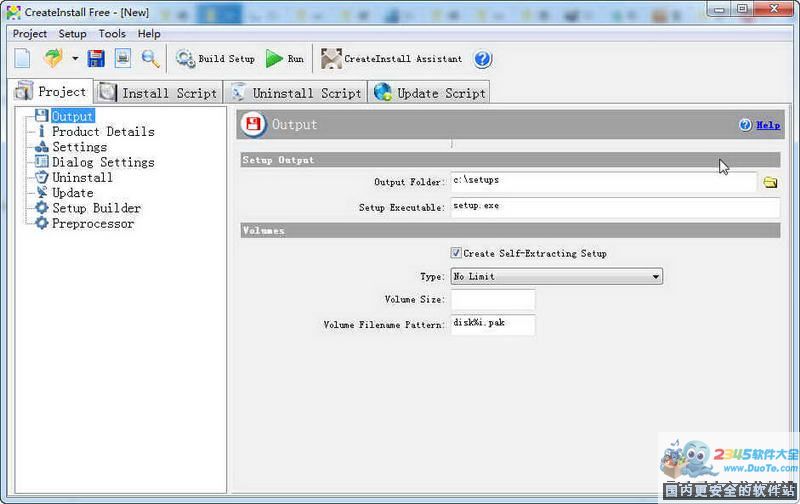Launch CreateInstall Assistant
This screenshot has height=504, width=800.
pyautogui.click(x=391, y=59)
